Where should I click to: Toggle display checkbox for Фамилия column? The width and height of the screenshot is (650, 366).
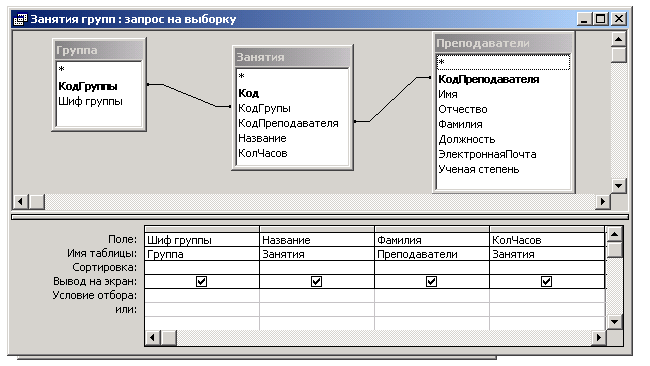[x=432, y=281]
